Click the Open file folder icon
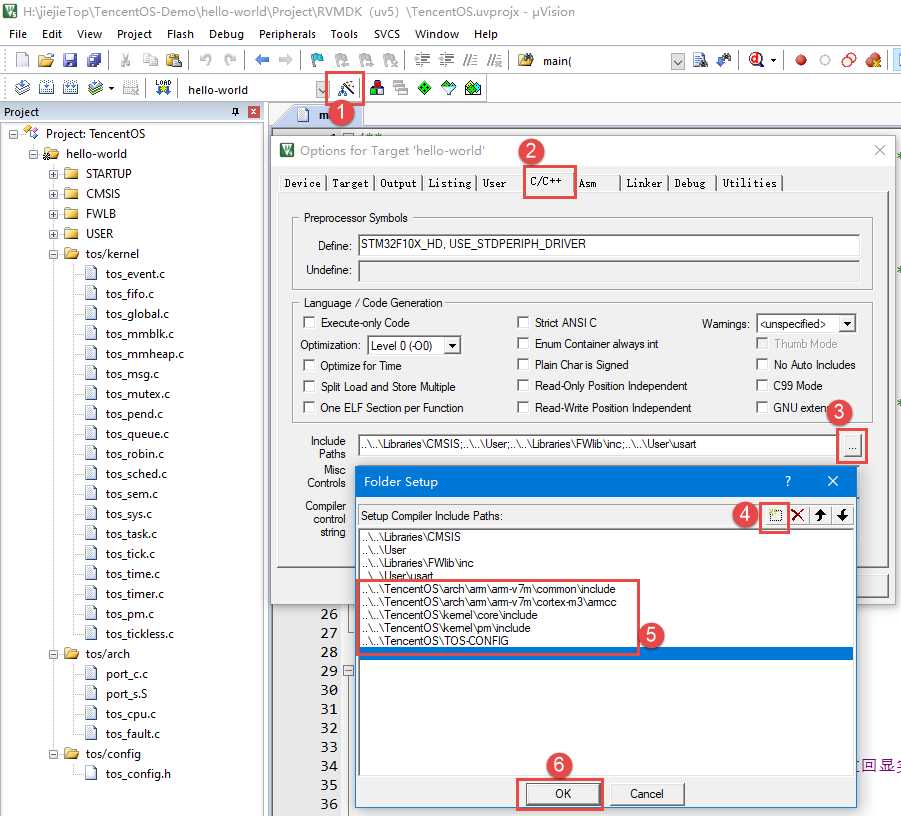 tap(46, 60)
